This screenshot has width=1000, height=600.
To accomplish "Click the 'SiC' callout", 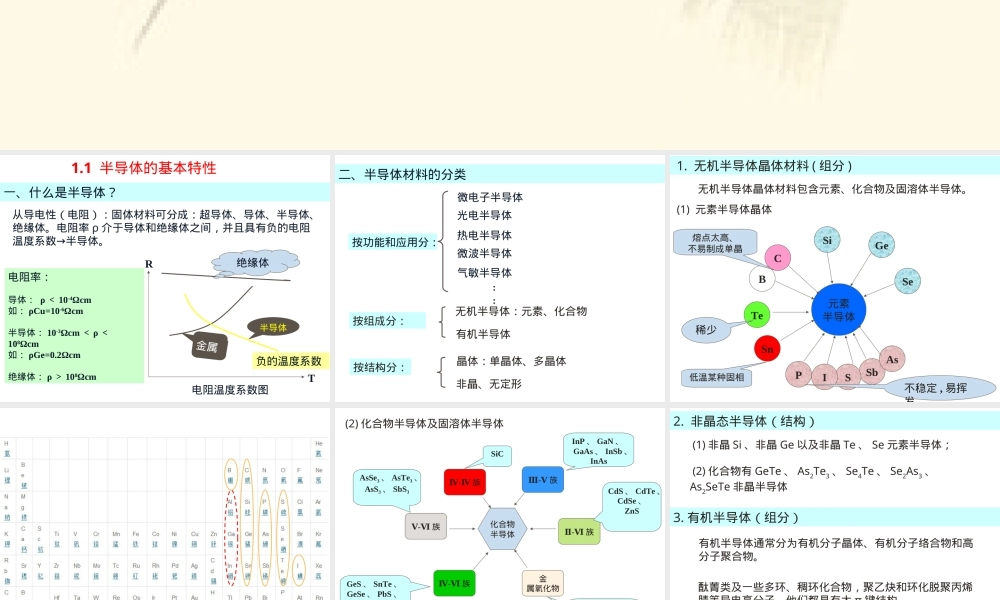I will [x=497, y=455].
